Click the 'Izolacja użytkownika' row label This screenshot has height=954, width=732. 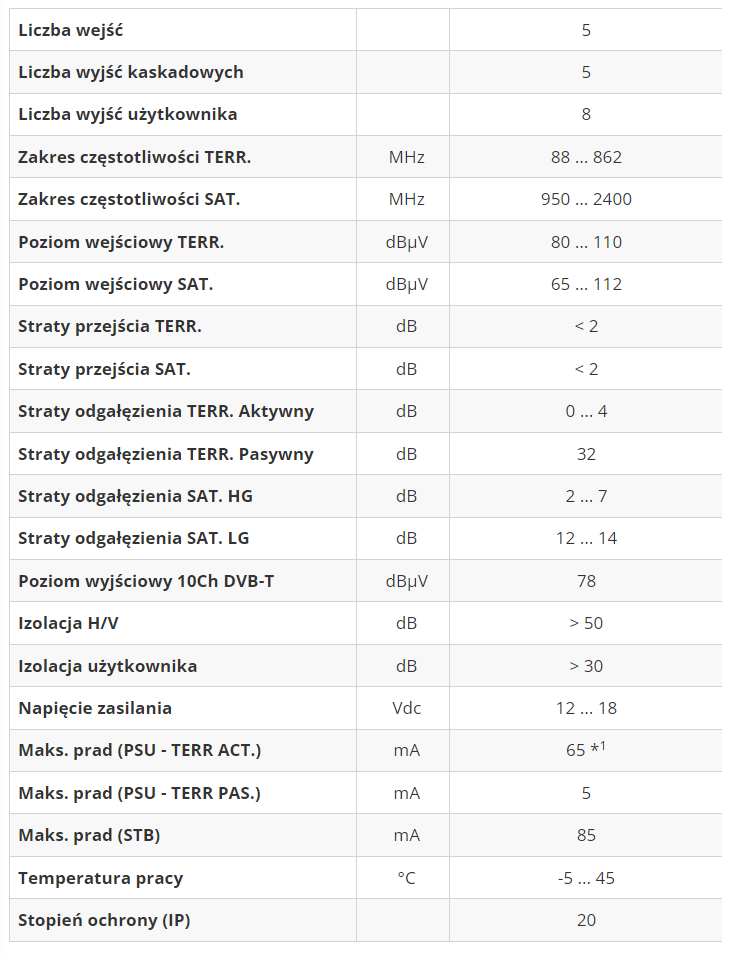click(108, 666)
